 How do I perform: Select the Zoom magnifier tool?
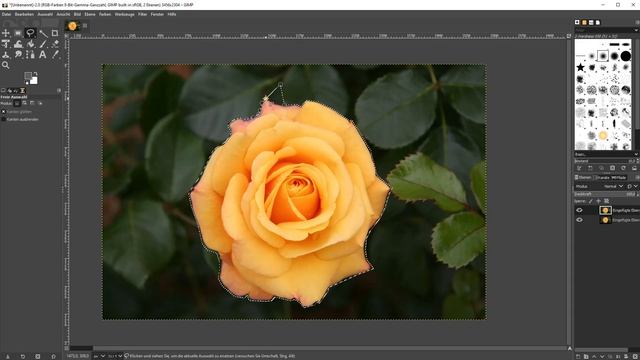pos(6,65)
